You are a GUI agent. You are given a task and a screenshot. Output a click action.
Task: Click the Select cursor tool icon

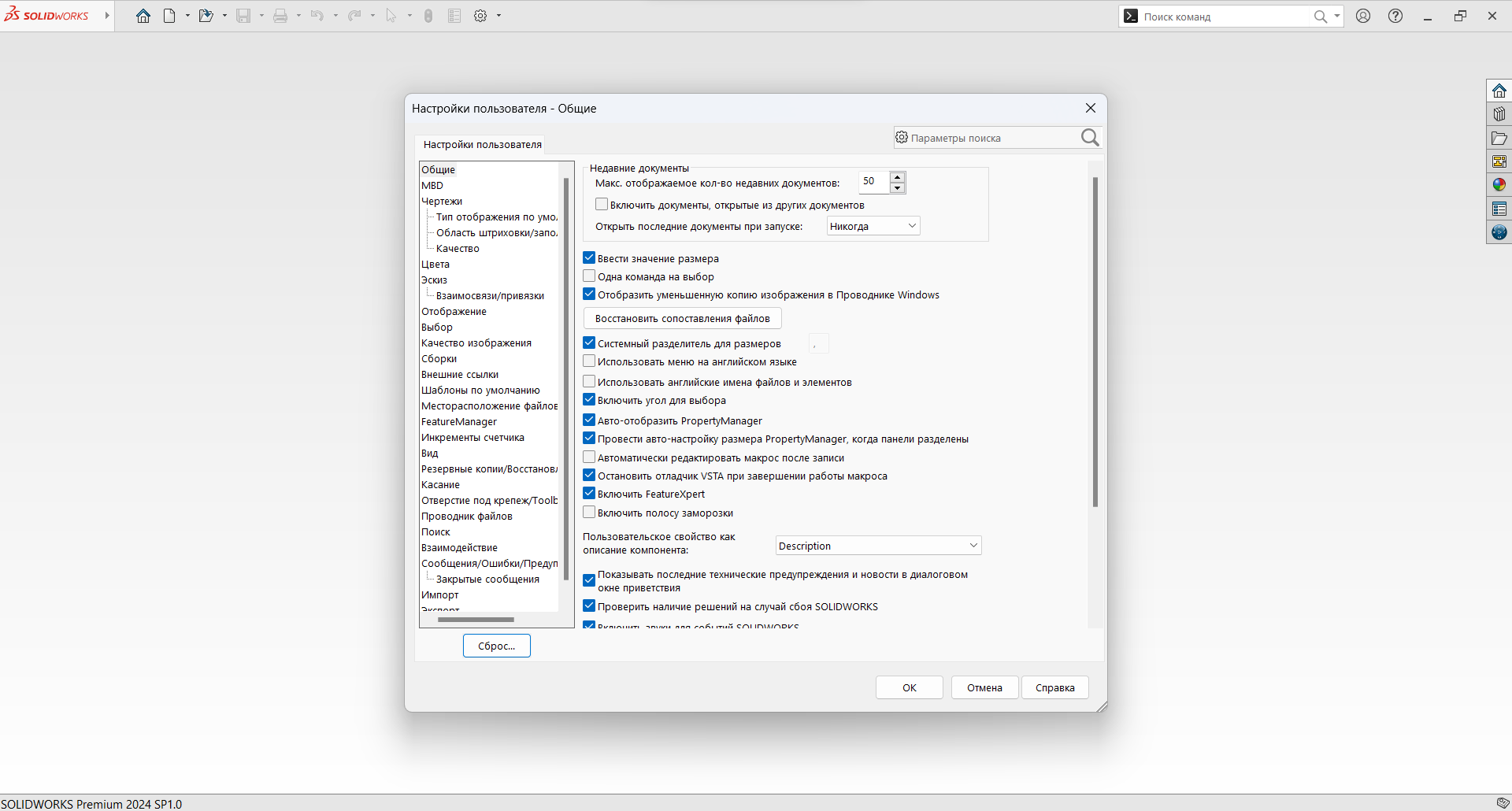click(391, 16)
